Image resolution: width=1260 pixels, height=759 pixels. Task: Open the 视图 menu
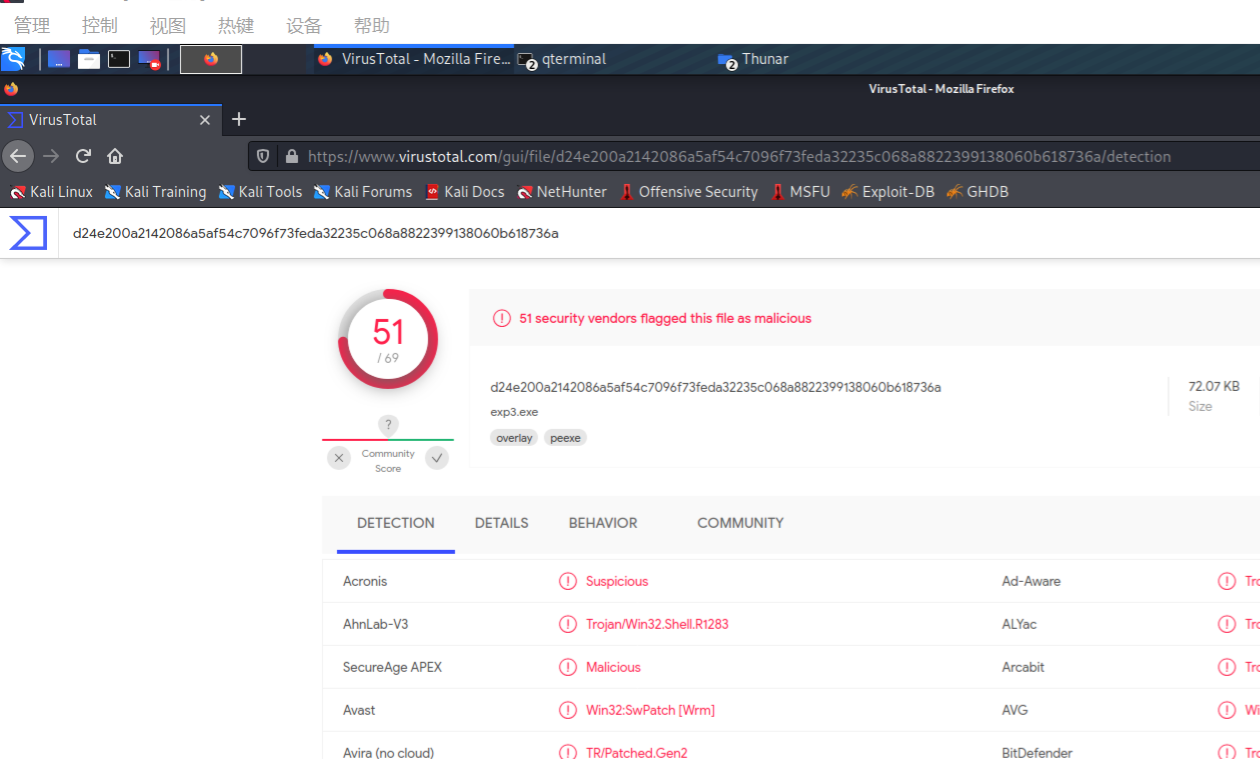pyautogui.click(x=168, y=26)
